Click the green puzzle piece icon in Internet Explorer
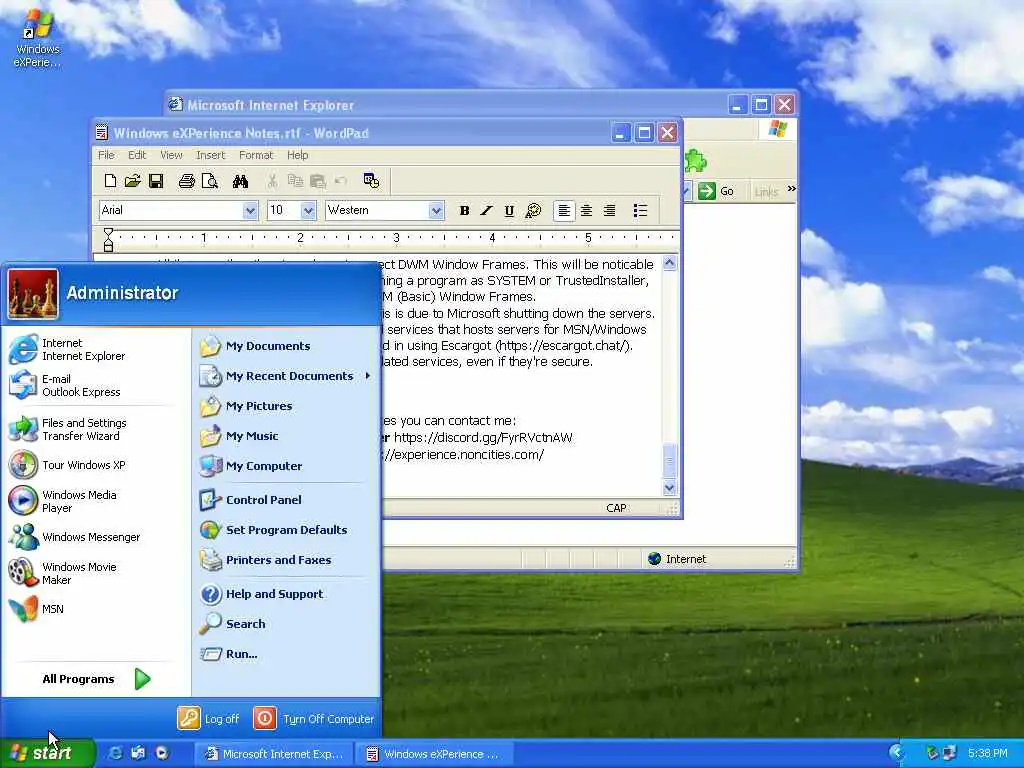This screenshot has width=1024, height=768. [696, 161]
